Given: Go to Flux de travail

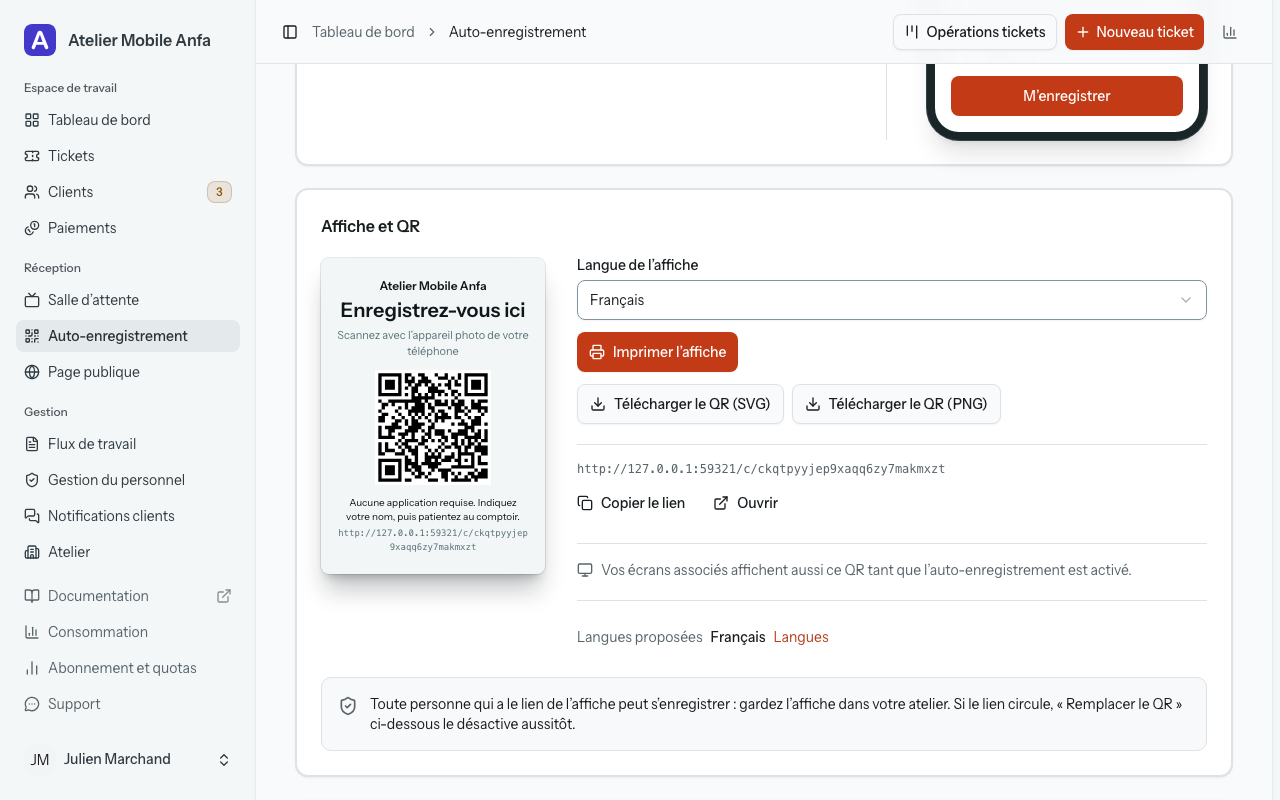Looking at the screenshot, I should click(x=128, y=444).
